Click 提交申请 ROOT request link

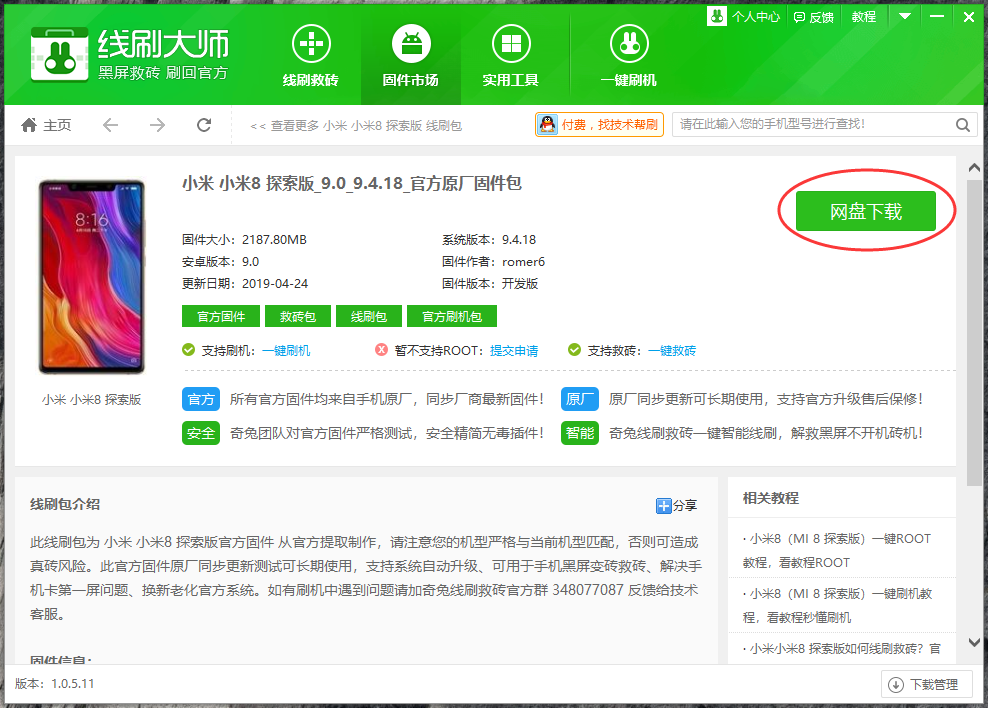click(514, 351)
